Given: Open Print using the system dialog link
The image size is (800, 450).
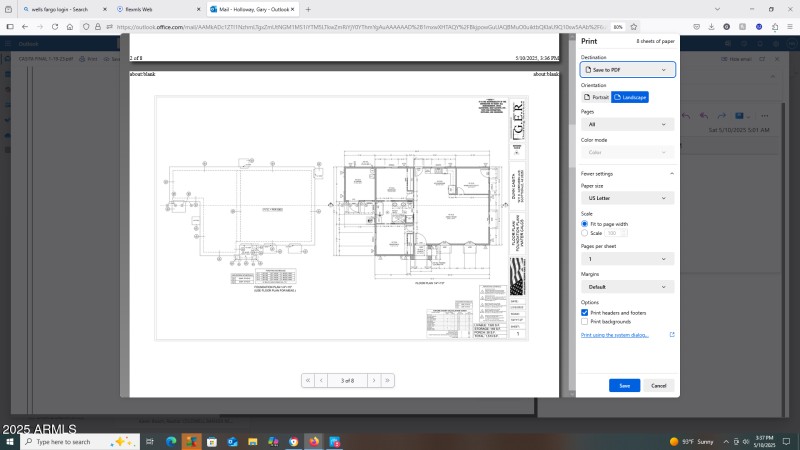Looking at the screenshot, I should point(623,335).
